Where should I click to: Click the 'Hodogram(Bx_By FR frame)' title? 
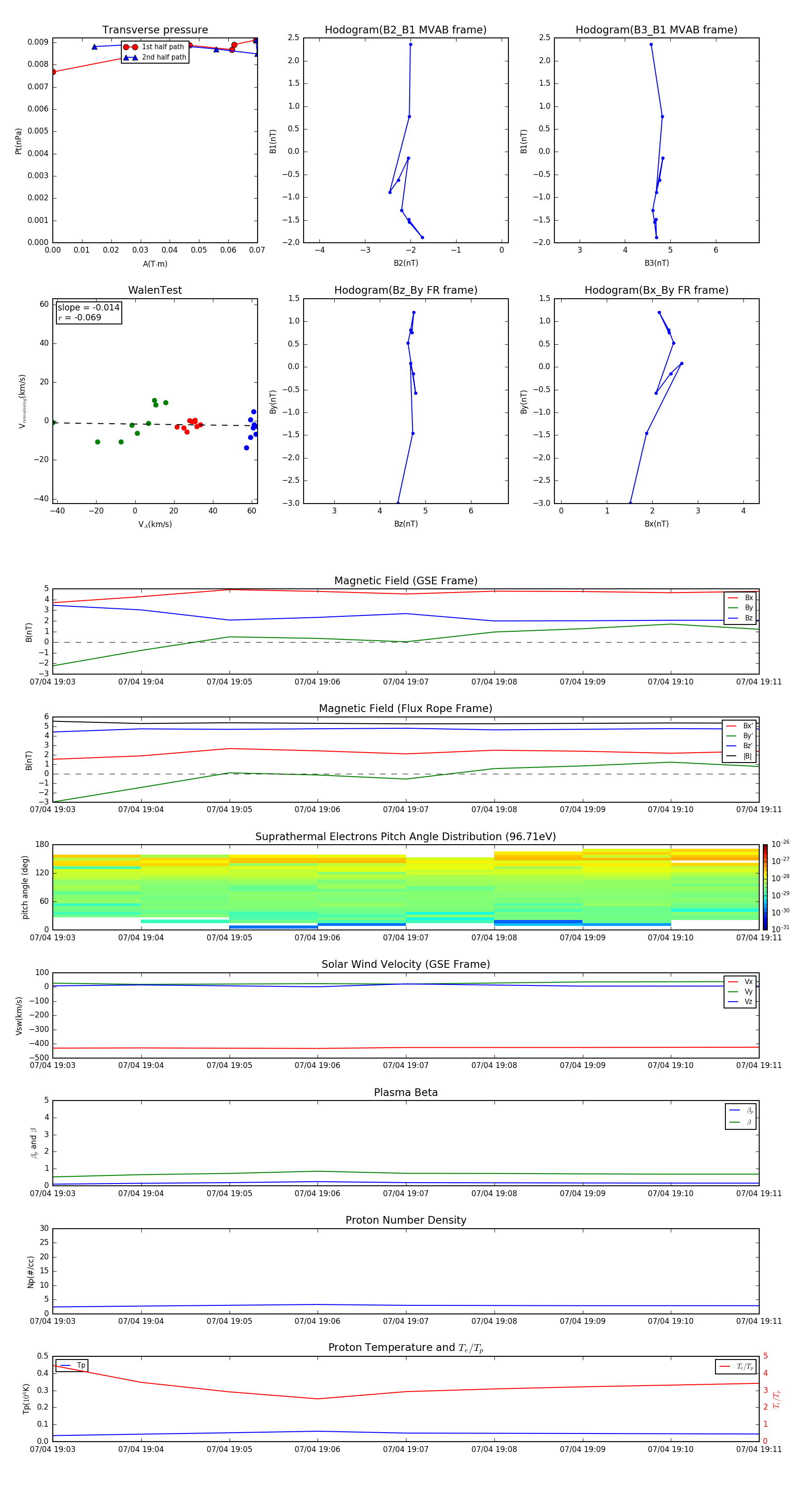coord(656,290)
